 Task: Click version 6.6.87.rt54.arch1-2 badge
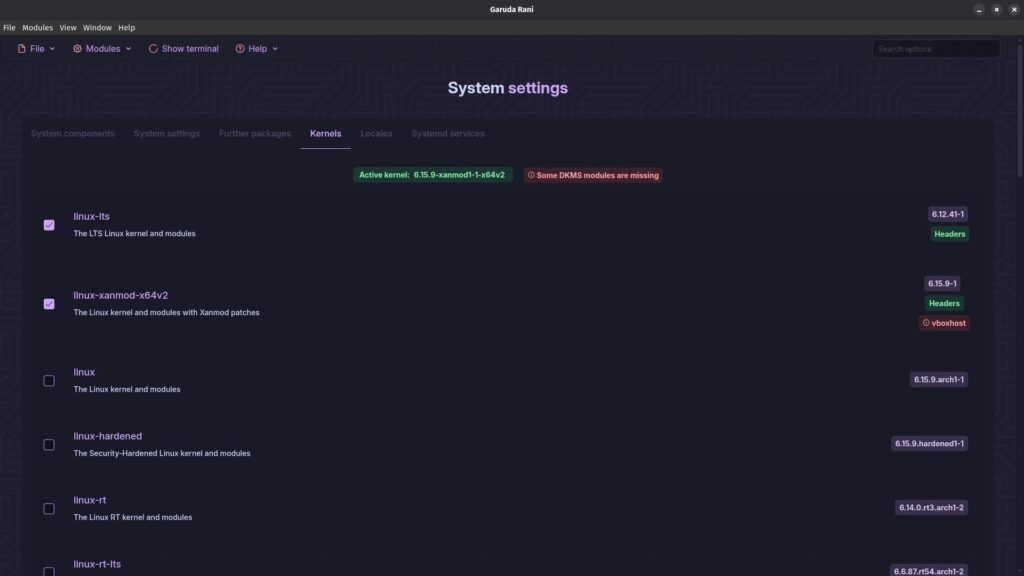(x=929, y=571)
